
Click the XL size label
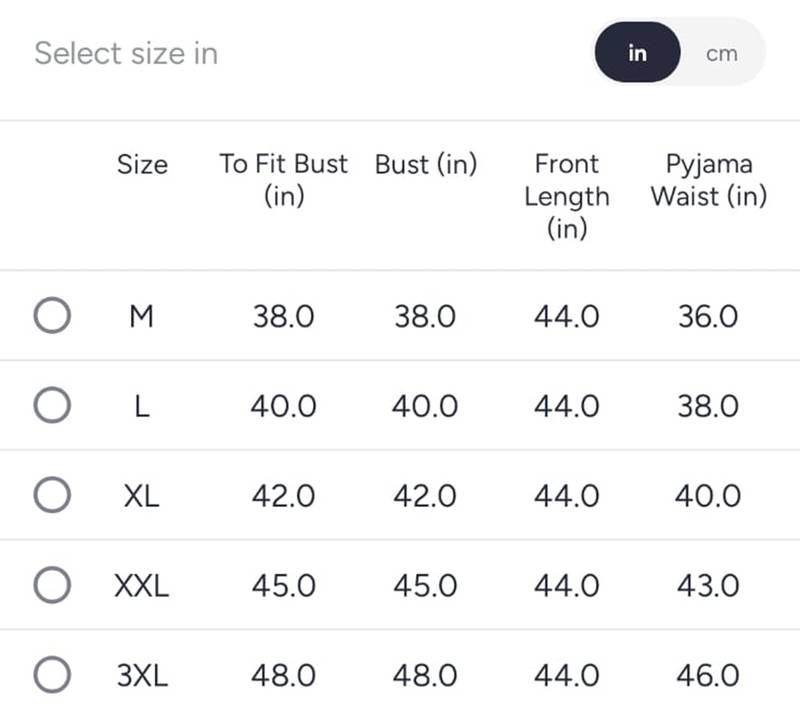[142, 496]
